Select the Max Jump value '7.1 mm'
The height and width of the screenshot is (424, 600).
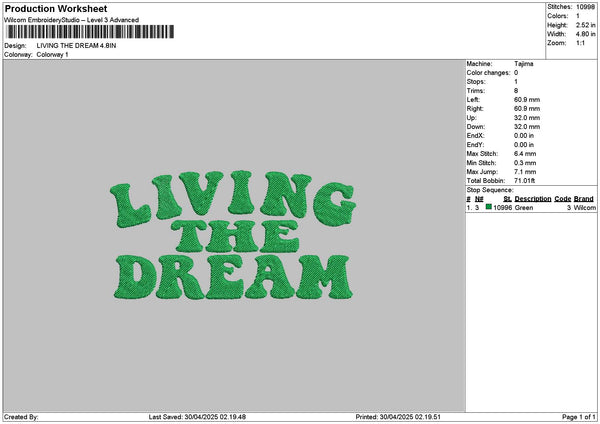point(525,172)
